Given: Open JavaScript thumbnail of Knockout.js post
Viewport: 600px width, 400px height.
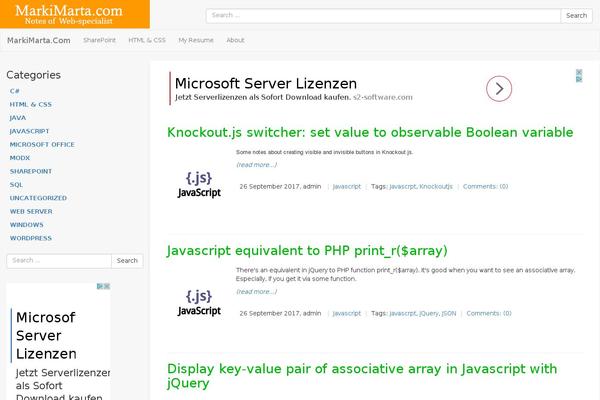Looking at the screenshot, I should [199, 185].
